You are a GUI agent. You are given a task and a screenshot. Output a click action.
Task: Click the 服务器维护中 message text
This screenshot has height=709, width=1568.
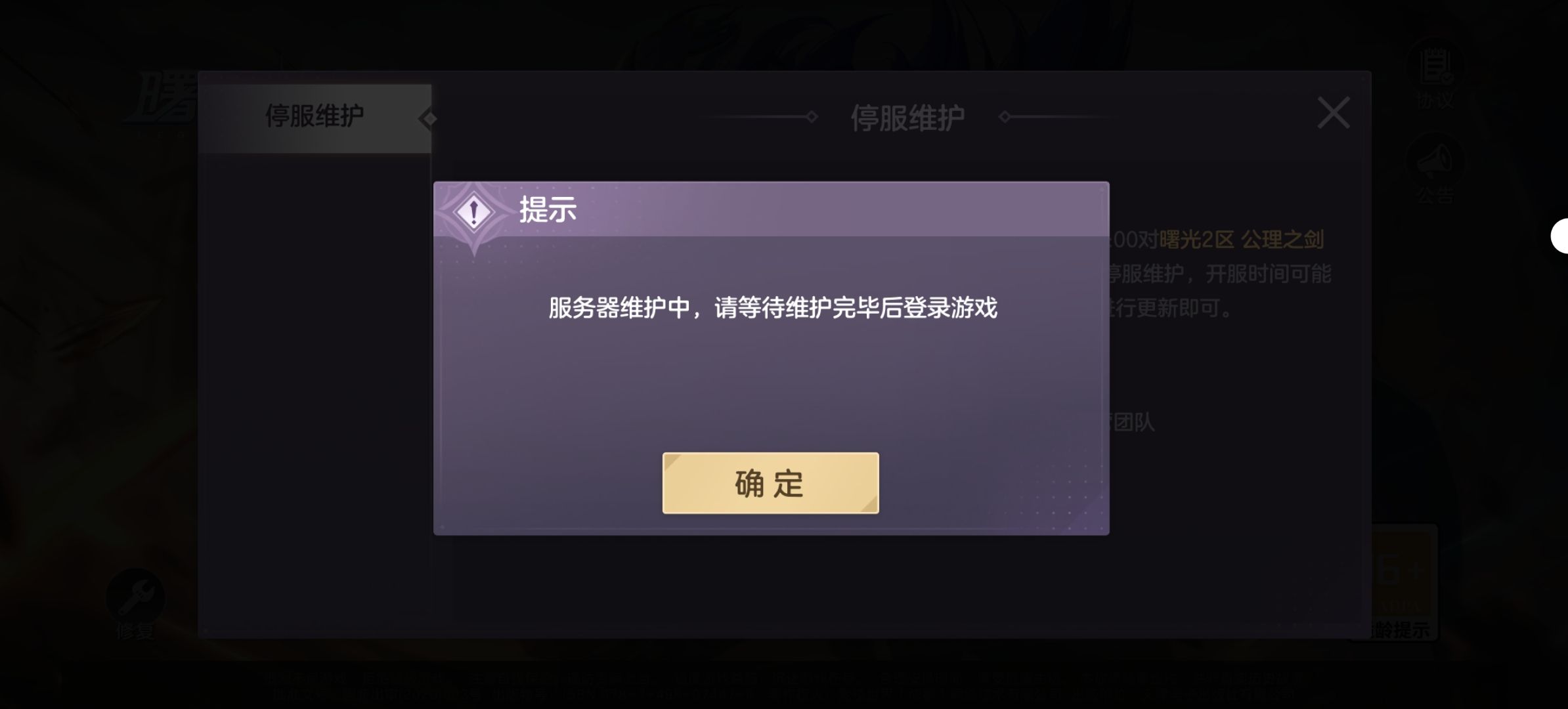coord(773,307)
